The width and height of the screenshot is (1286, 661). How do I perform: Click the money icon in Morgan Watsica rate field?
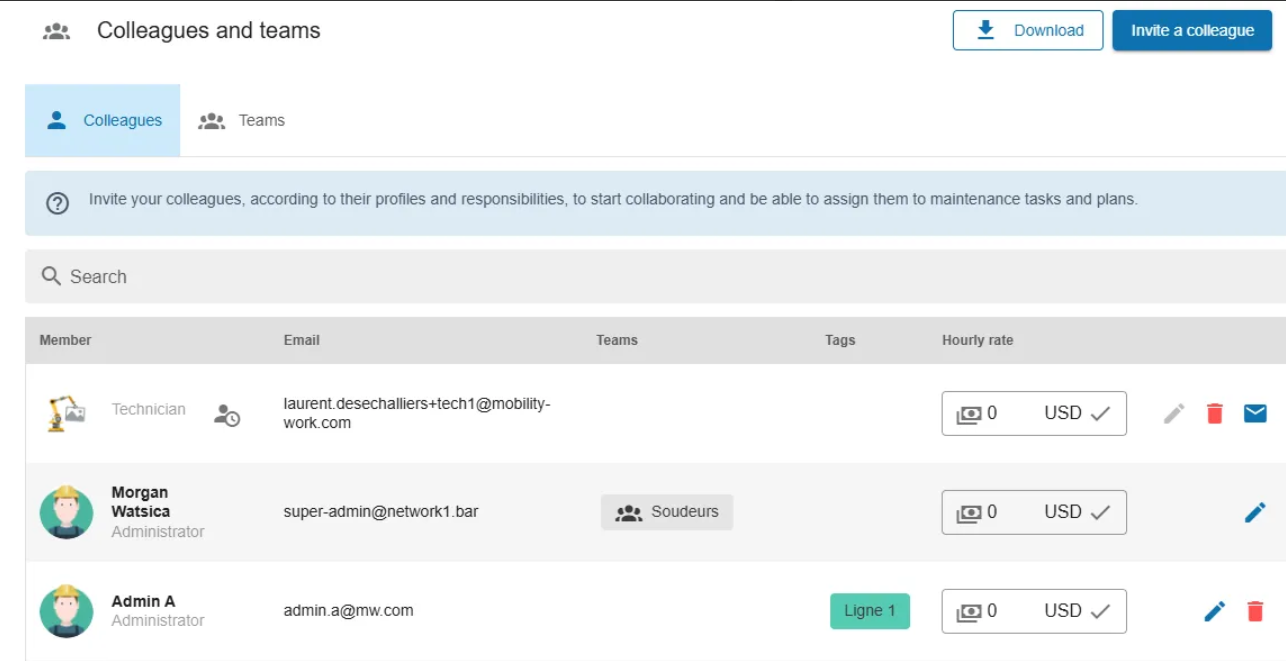point(969,513)
